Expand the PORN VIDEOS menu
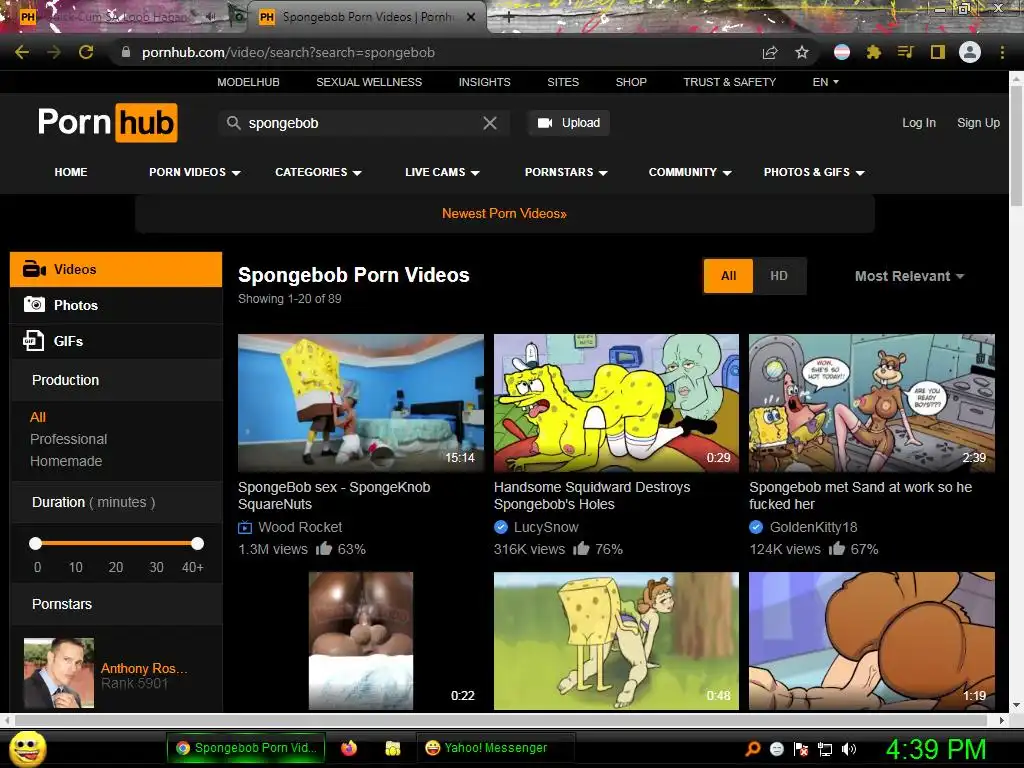 pos(195,172)
